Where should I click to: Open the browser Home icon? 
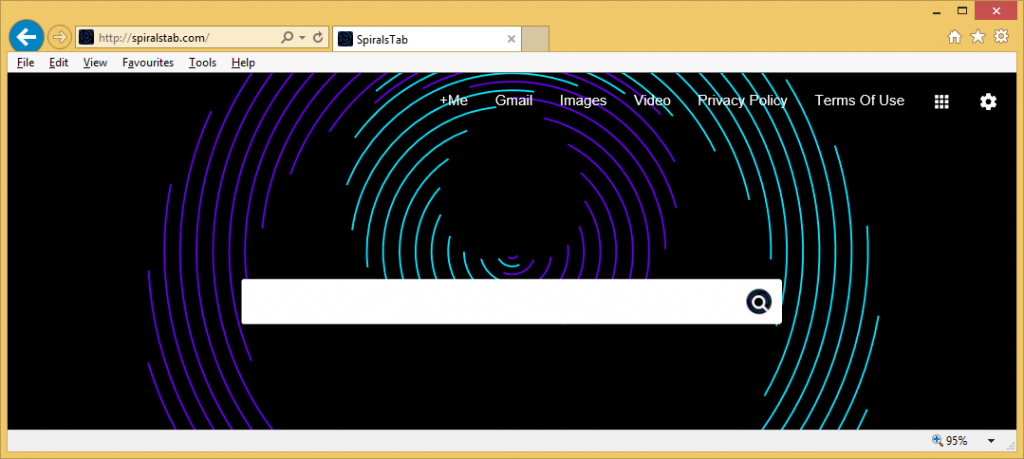pyautogui.click(x=954, y=37)
